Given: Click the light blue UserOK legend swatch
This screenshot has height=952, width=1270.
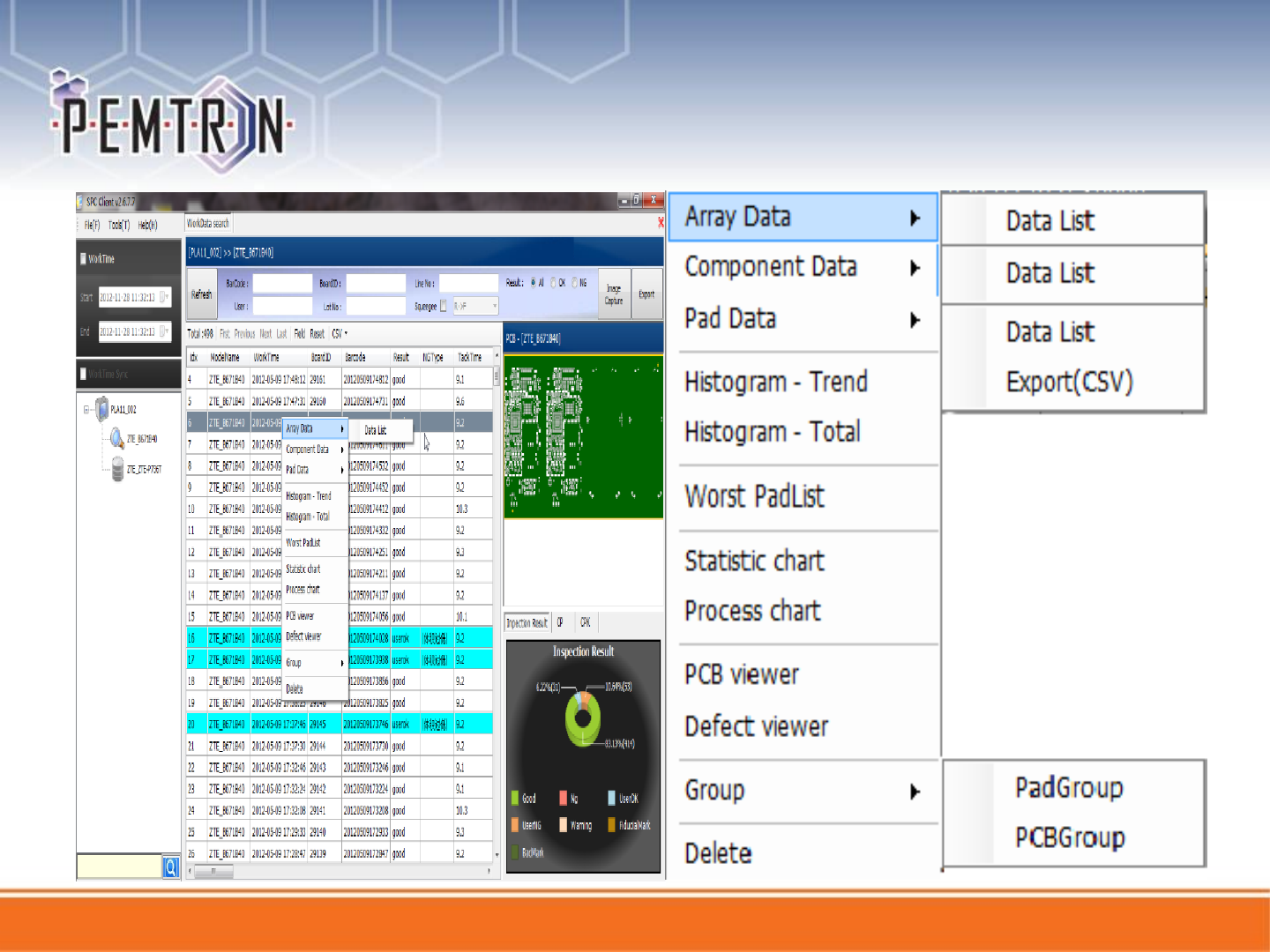Looking at the screenshot, I should [611, 798].
